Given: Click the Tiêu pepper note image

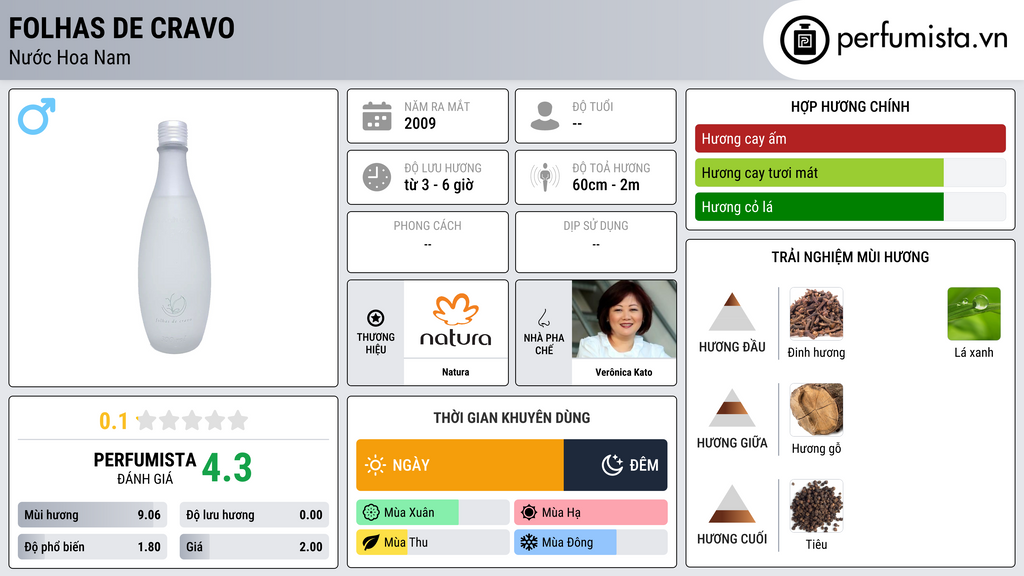Looking at the screenshot, I should [816, 506].
